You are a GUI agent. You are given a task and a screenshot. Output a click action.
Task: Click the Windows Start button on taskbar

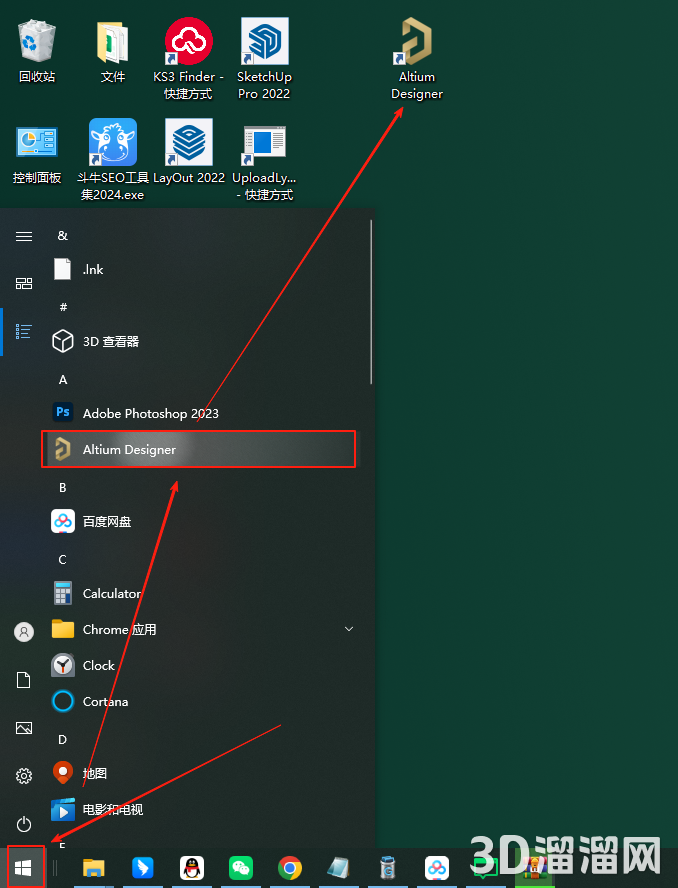coord(23,868)
